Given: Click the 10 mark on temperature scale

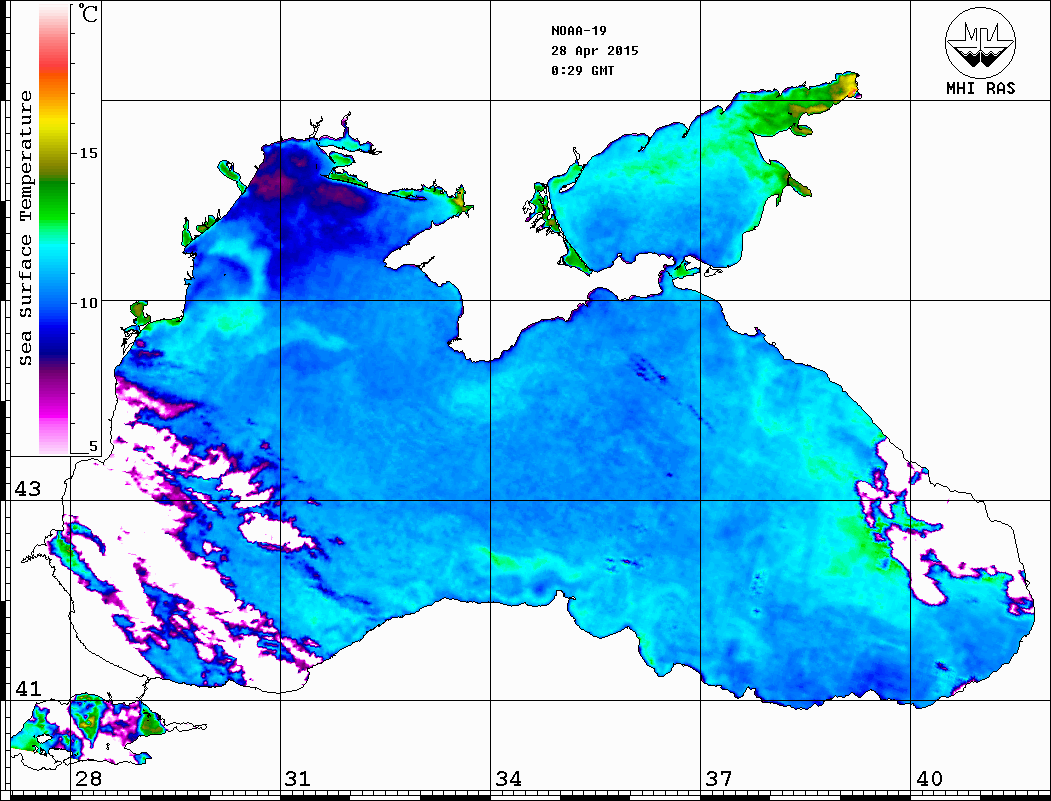Looking at the screenshot, I should pos(88,303).
